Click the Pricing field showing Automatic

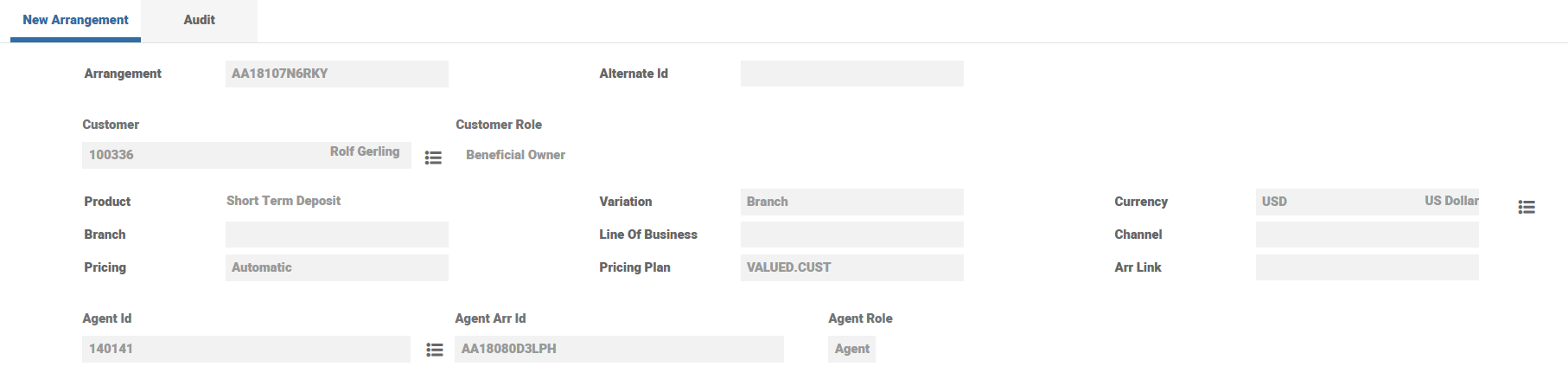pos(336,267)
